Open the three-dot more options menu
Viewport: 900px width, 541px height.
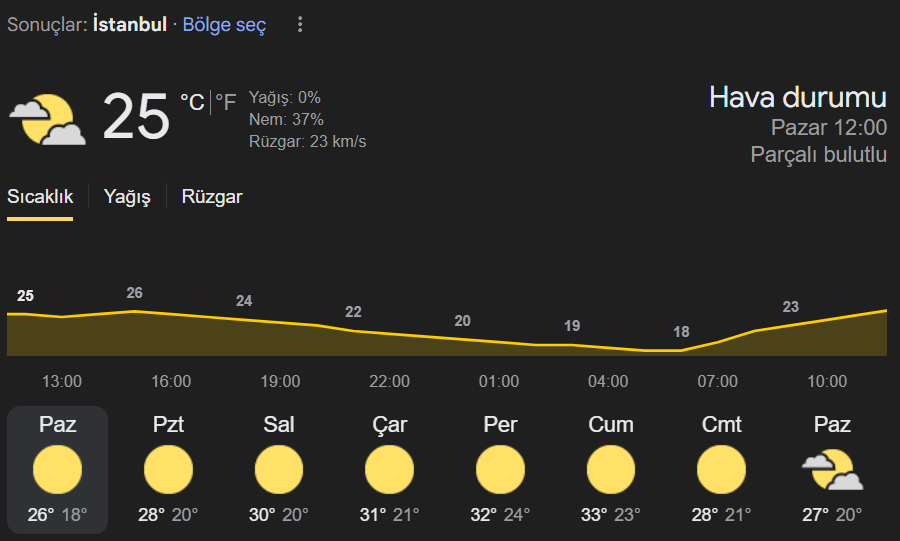pyautogui.click(x=300, y=24)
